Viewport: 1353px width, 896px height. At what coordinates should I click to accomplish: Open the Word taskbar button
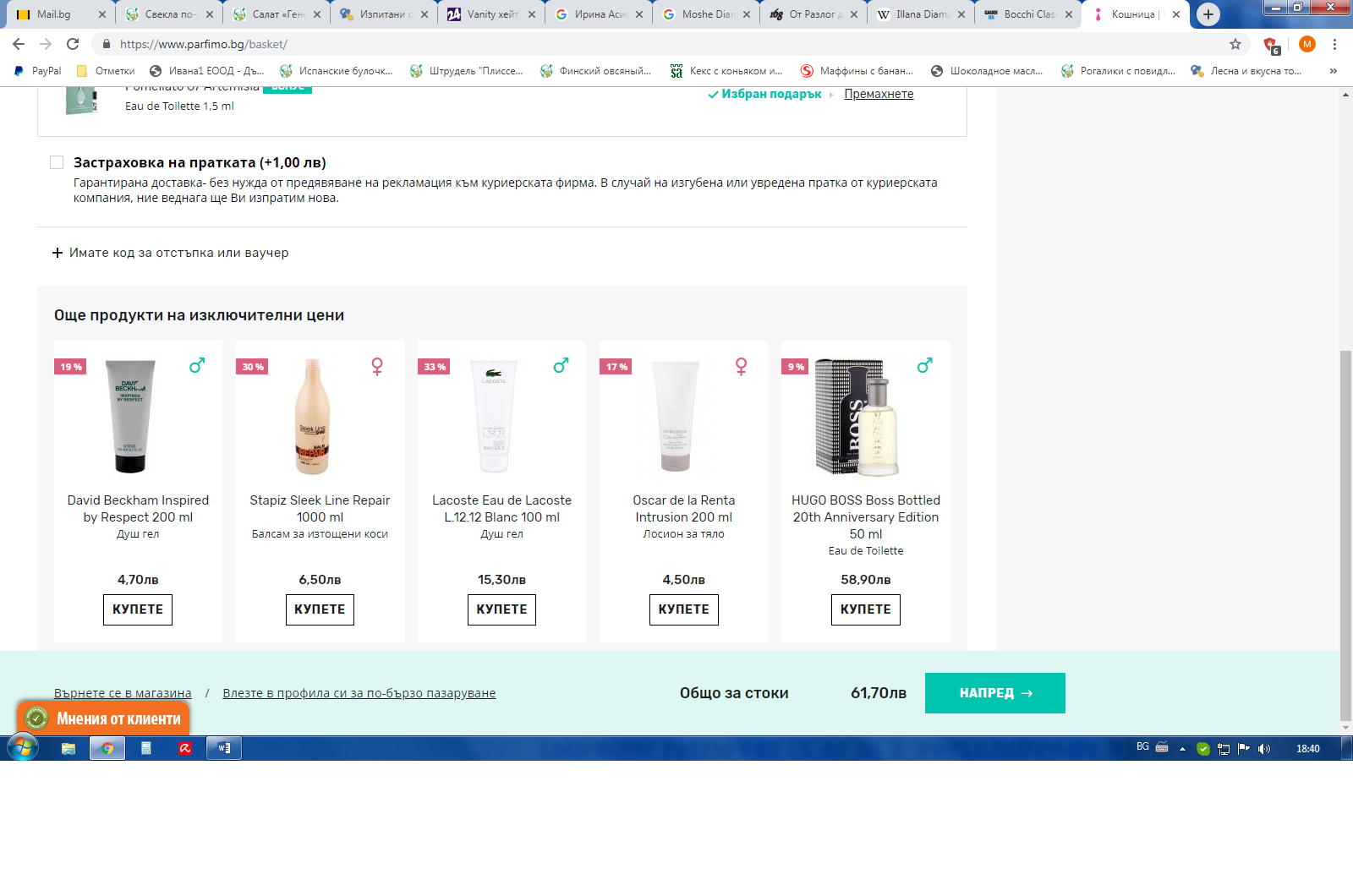point(224,748)
